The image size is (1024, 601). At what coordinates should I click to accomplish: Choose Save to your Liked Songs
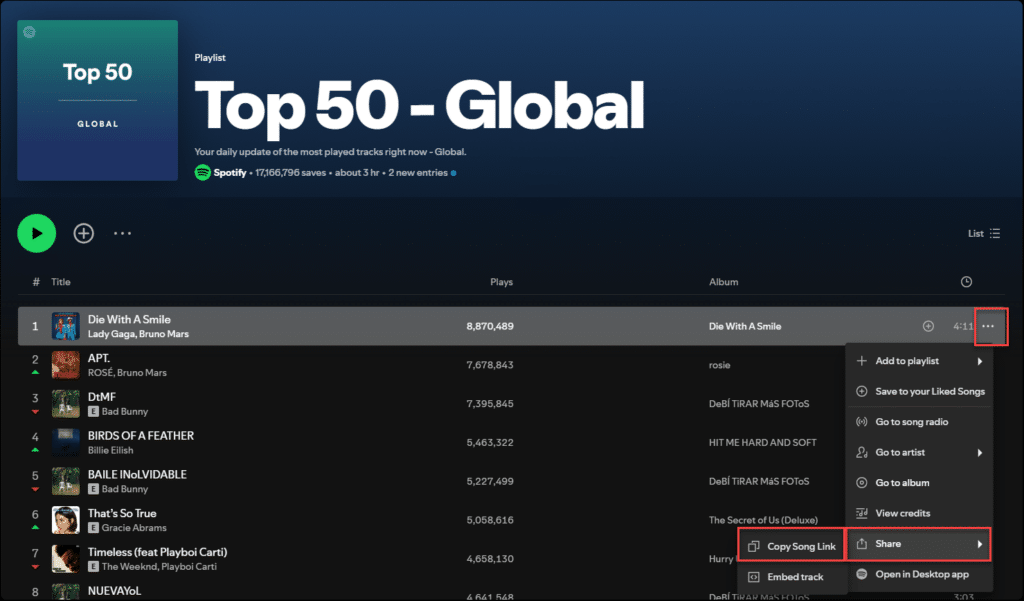[x=920, y=391]
